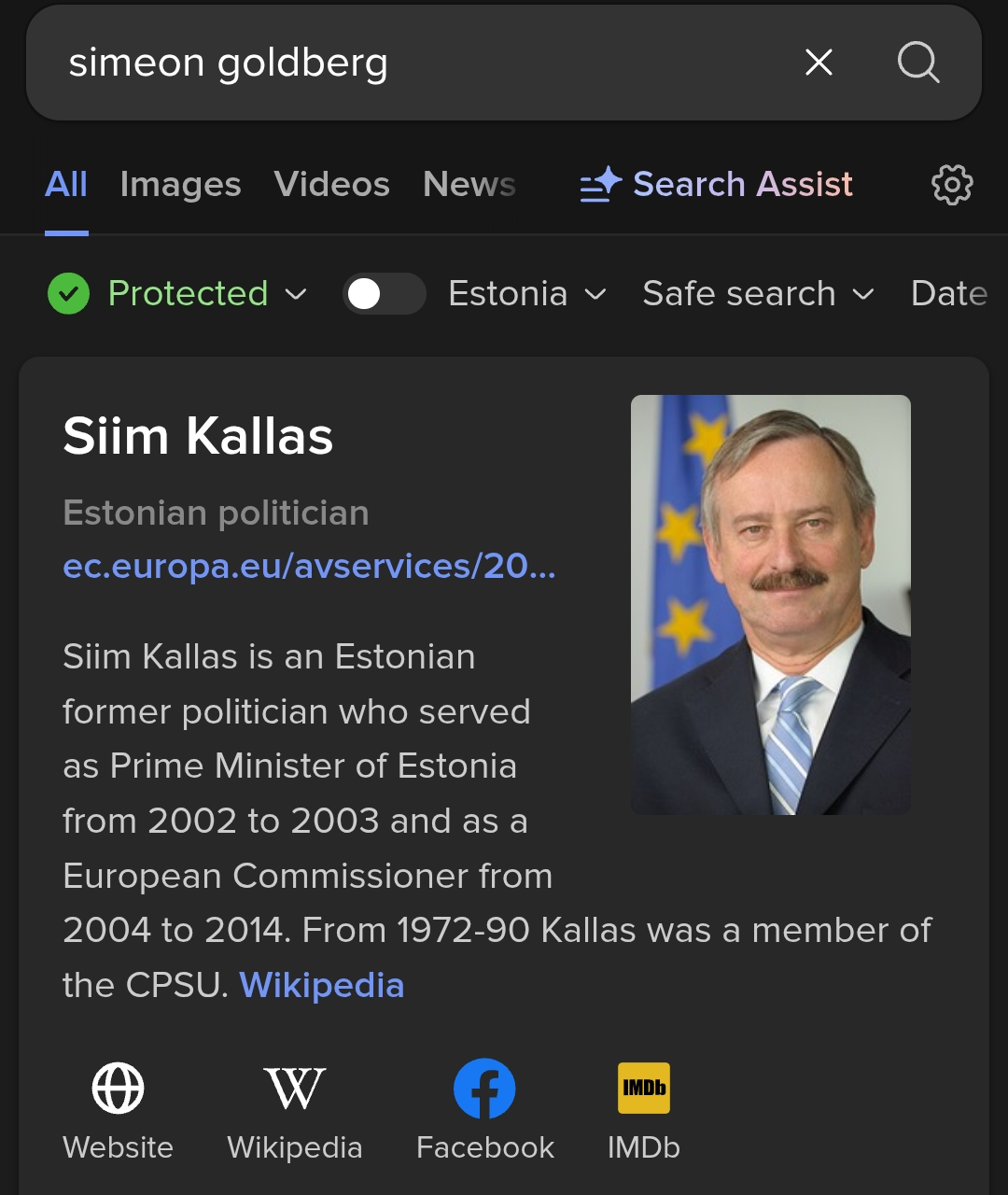Toggle the Estonia region switch
1008x1195 pixels.
(x=384, y=294)
